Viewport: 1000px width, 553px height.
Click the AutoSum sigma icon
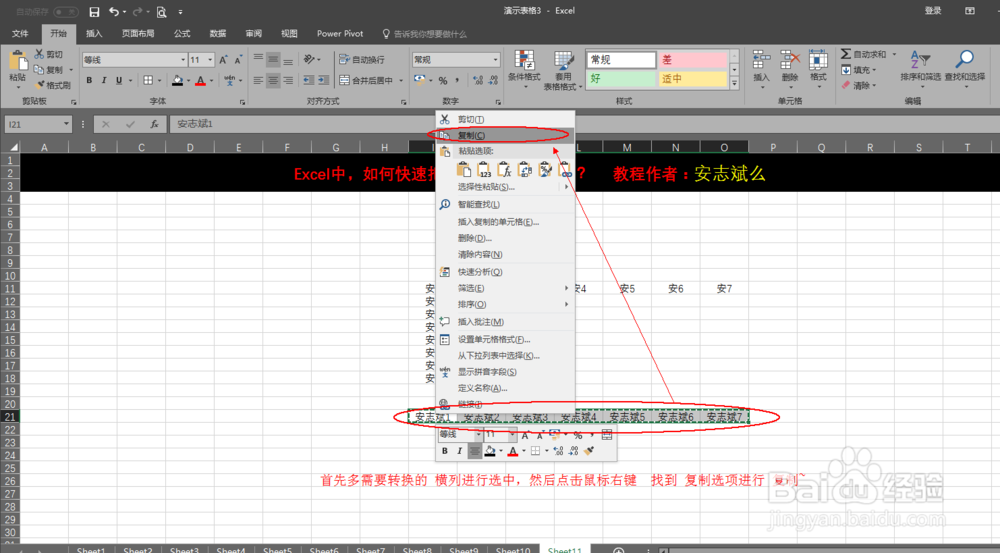tap(846, 54)
